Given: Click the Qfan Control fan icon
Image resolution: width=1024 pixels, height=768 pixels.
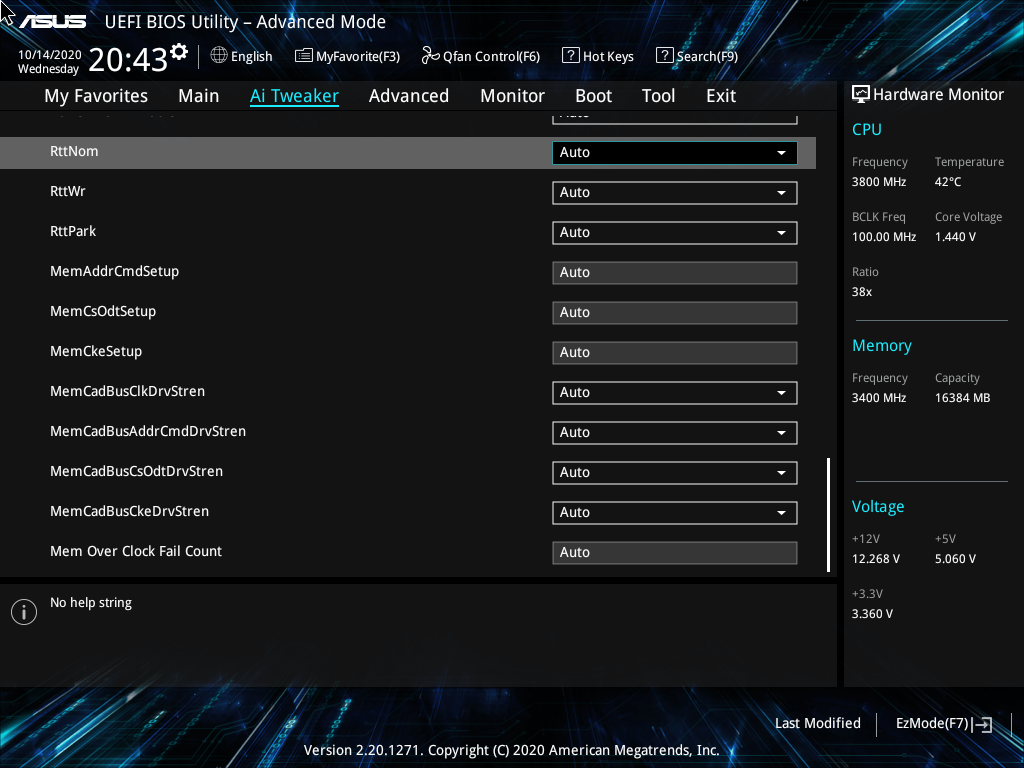Looking at the screenshot, I should [430, 56].
